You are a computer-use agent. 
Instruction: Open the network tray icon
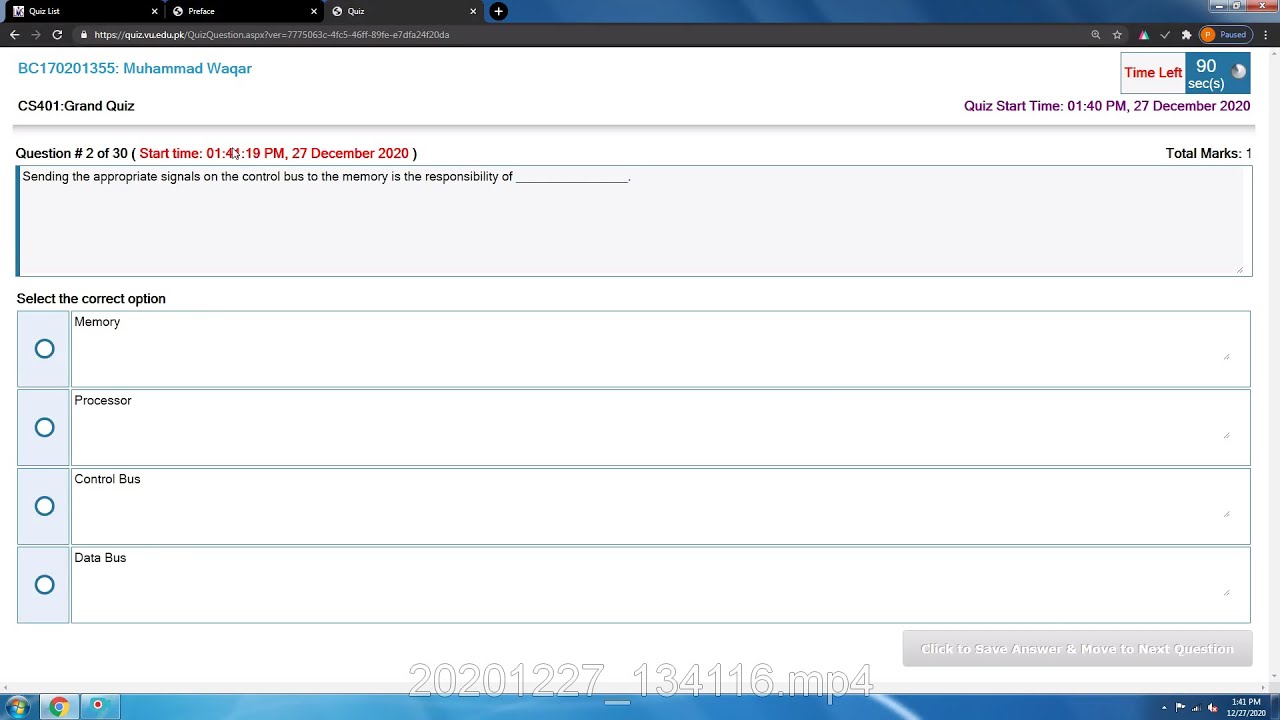(x=1196, y=708)
